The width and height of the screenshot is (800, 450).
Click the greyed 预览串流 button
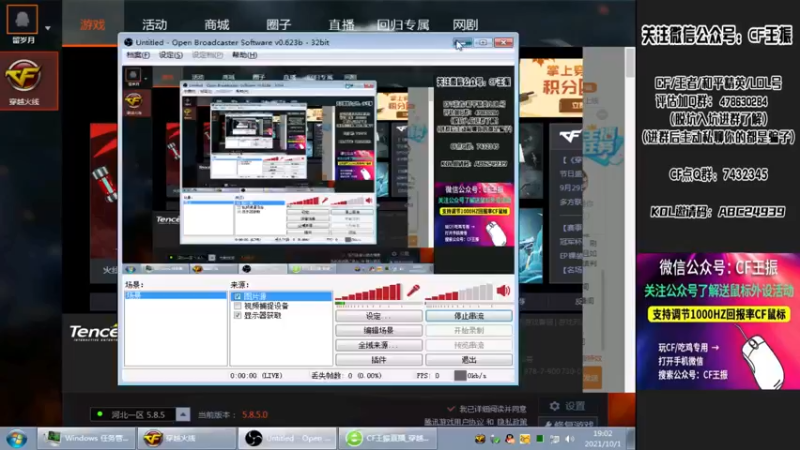click(469, 345)
